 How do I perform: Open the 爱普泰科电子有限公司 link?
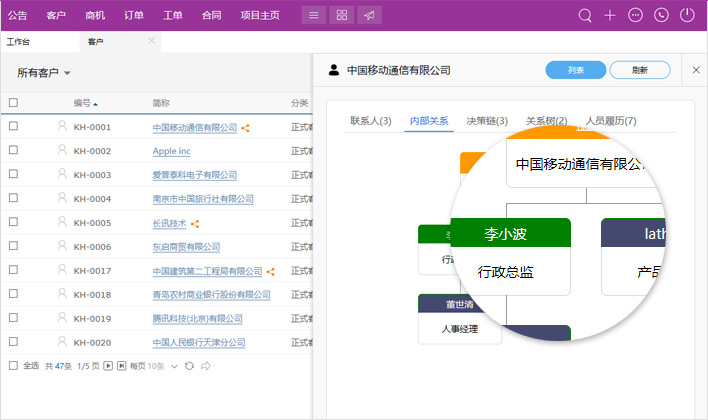coord(195,175)
